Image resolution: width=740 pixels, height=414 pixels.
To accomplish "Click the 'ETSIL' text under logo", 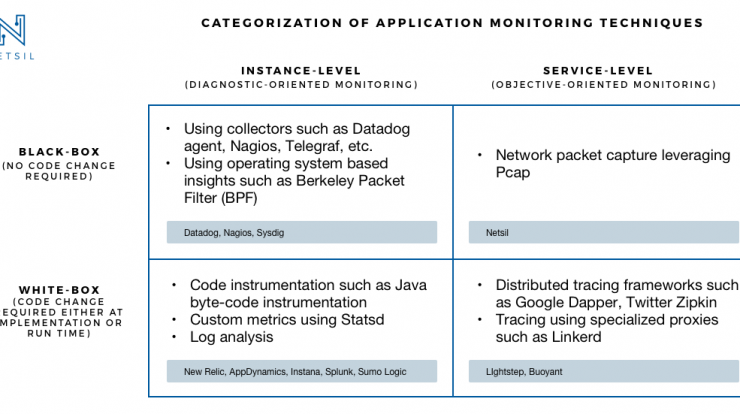I will point(17,56).
